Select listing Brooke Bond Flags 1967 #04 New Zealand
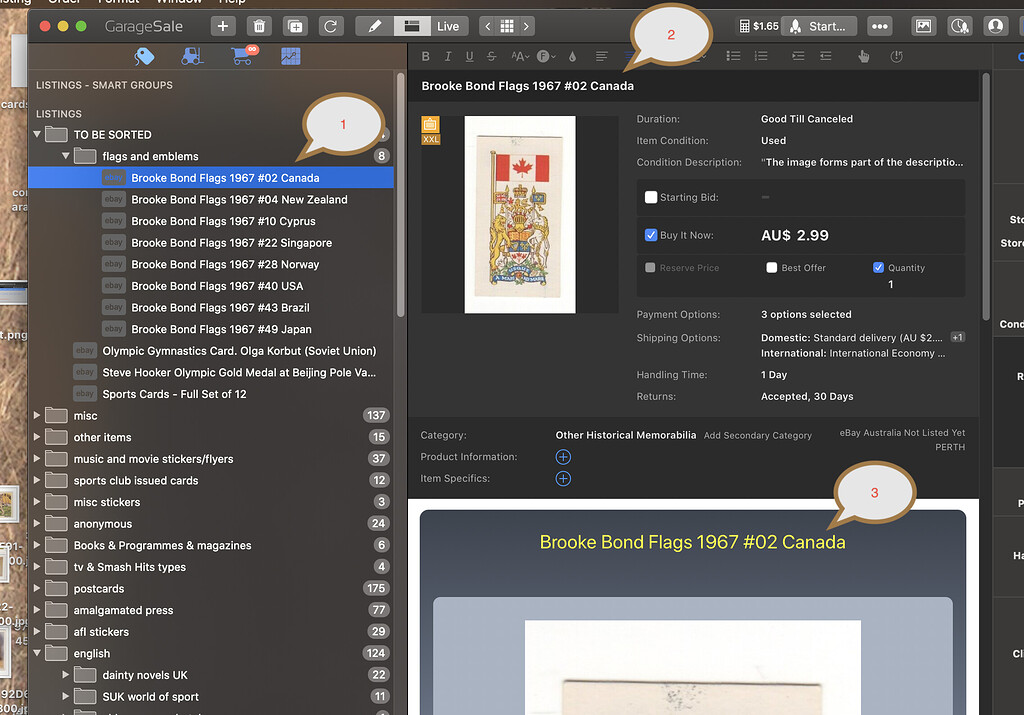 pos(211,199)
